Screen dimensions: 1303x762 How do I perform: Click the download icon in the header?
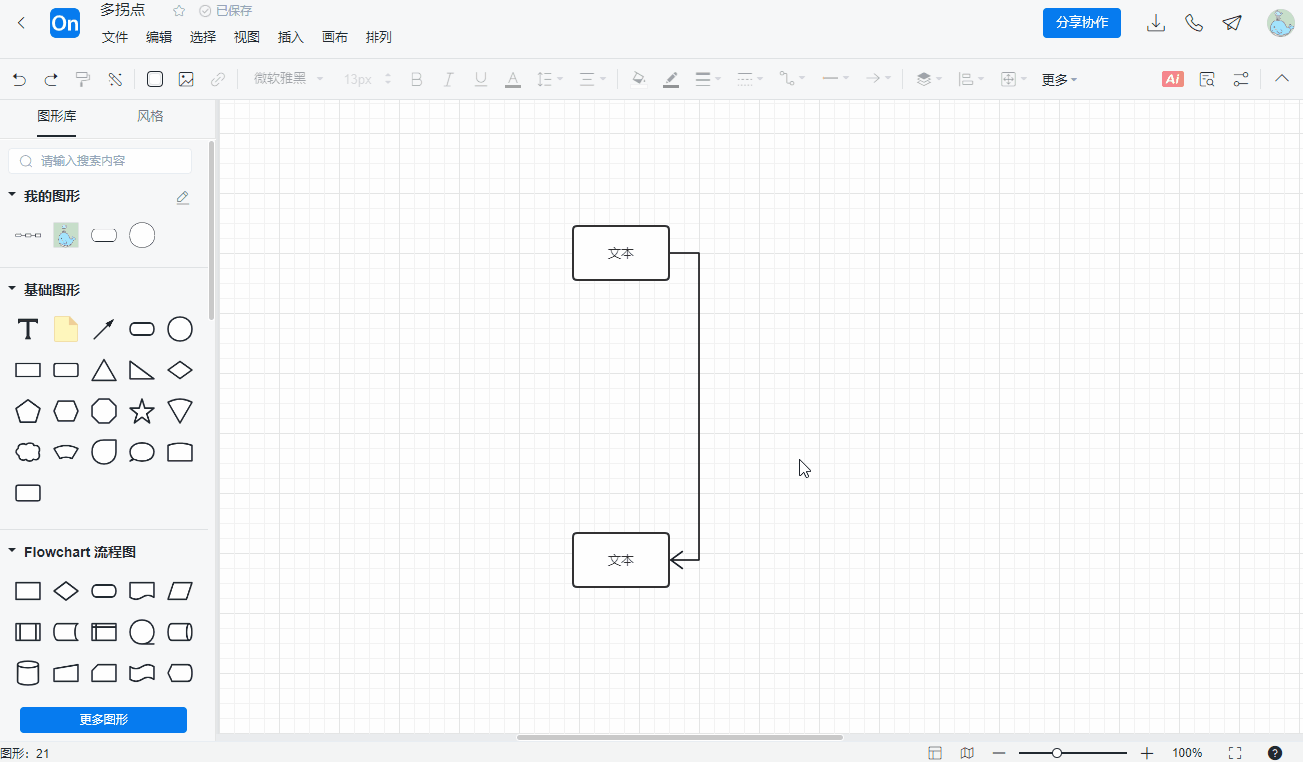point(1156,23)
